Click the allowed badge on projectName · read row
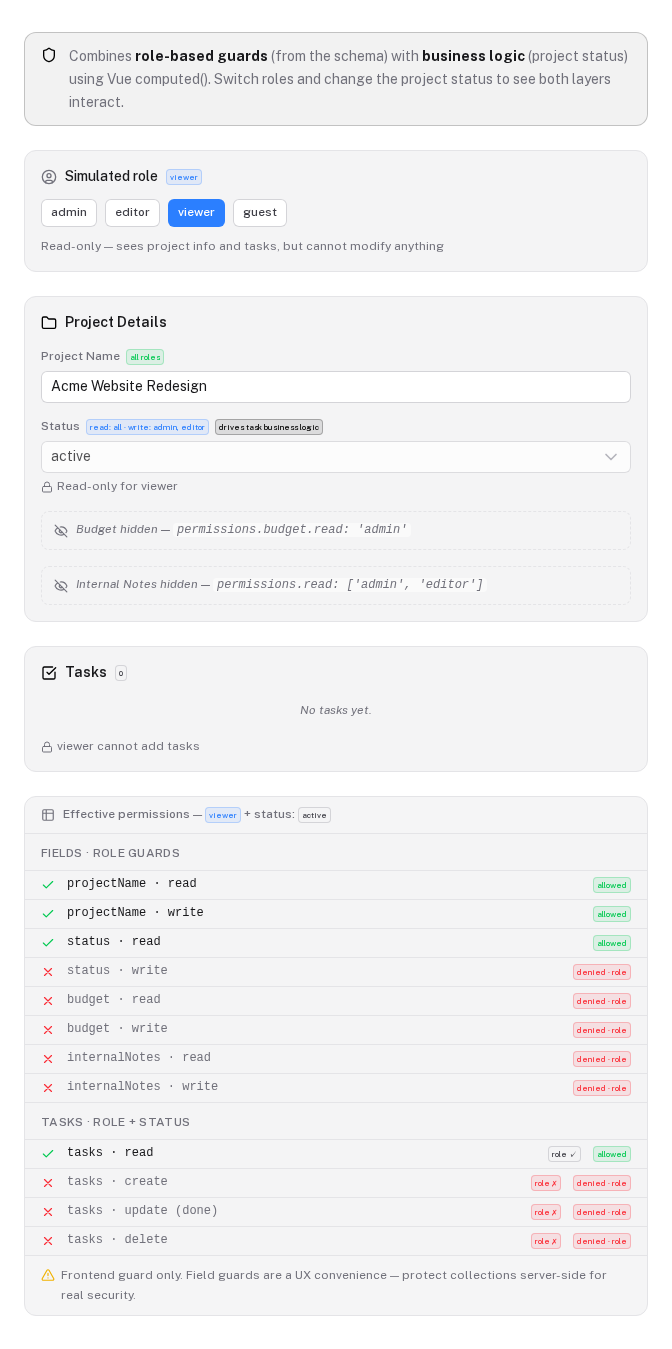 (x=612, y=885)
